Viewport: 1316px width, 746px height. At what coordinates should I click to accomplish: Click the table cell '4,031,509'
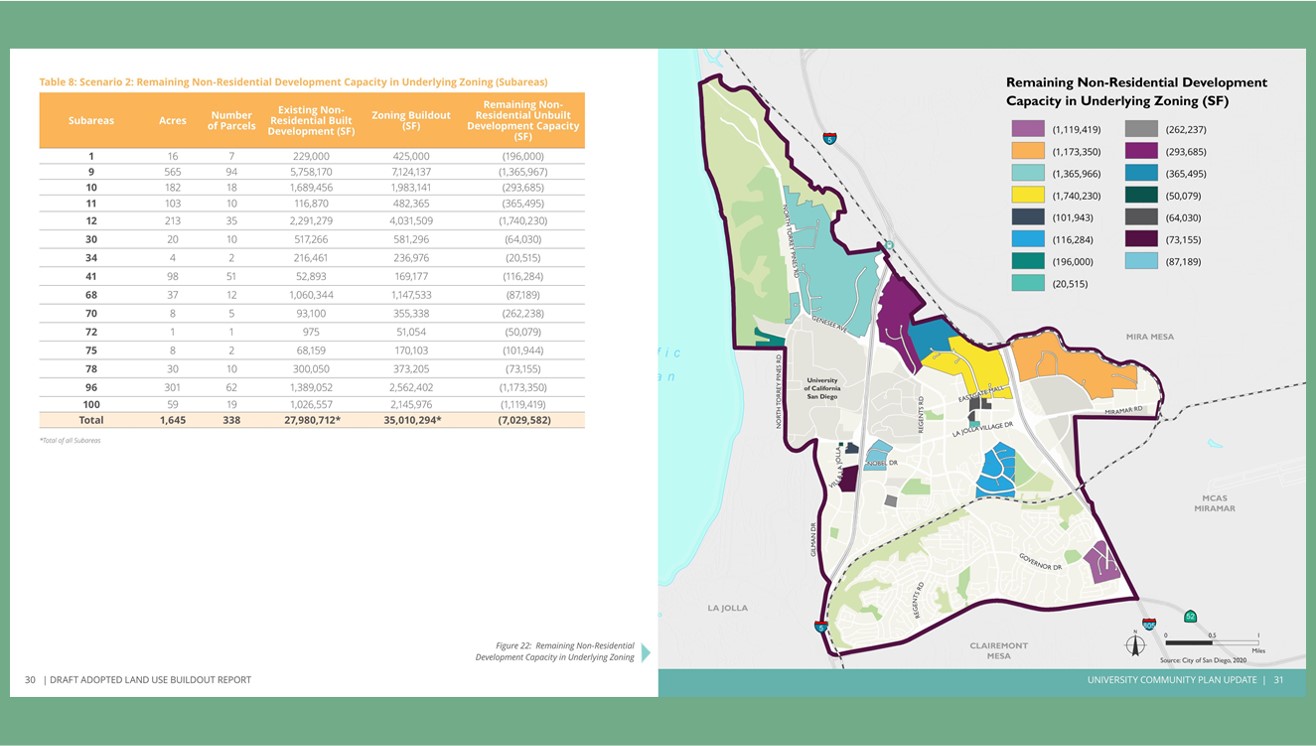[x=410, y=220]
